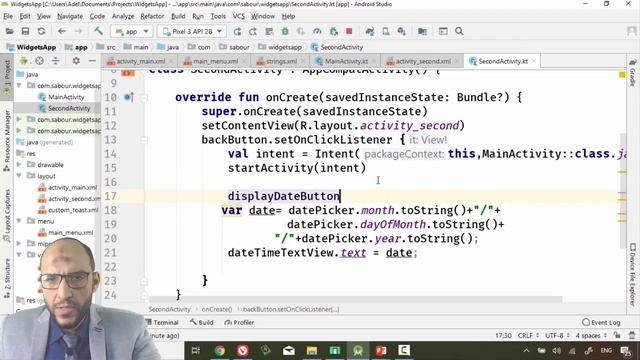Open the SDK Manager icon

coord(402,31)
